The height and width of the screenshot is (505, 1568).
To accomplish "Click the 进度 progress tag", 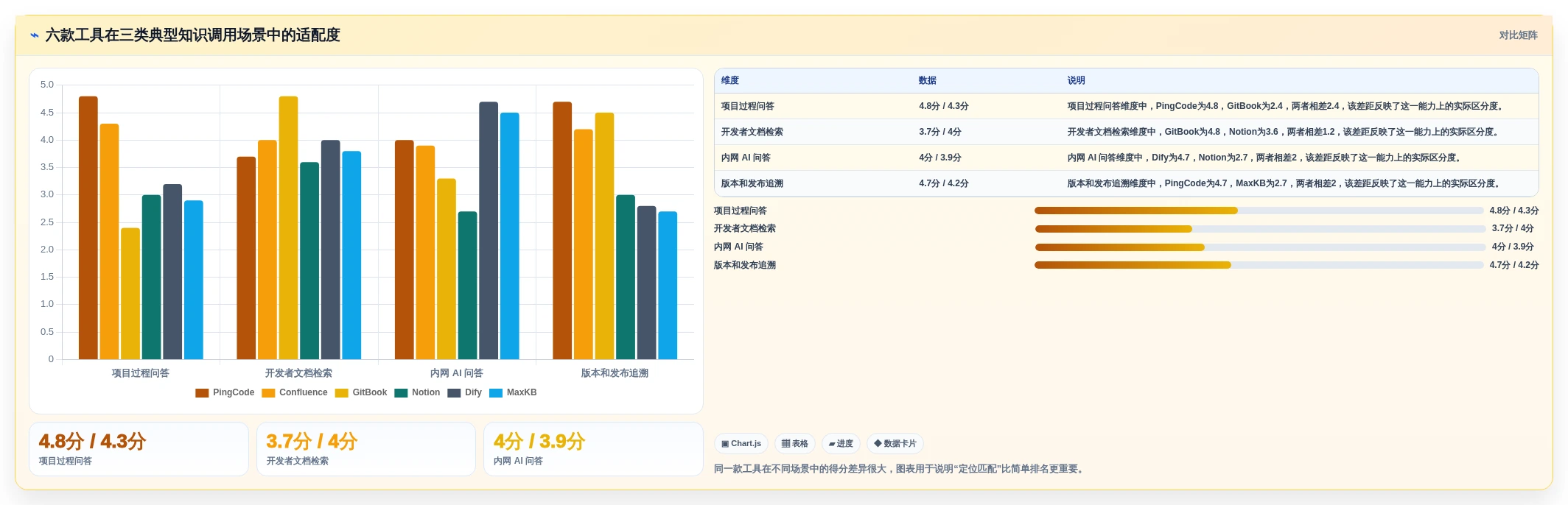I will pos(841,444).
